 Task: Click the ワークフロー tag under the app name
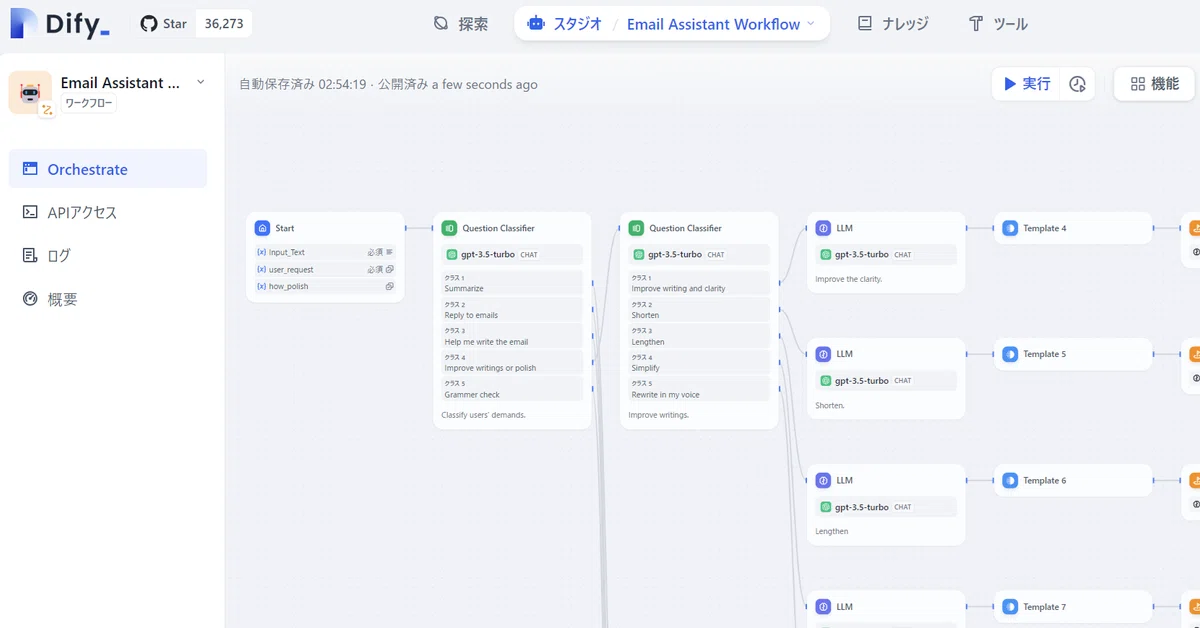click(x=89, y=104)
